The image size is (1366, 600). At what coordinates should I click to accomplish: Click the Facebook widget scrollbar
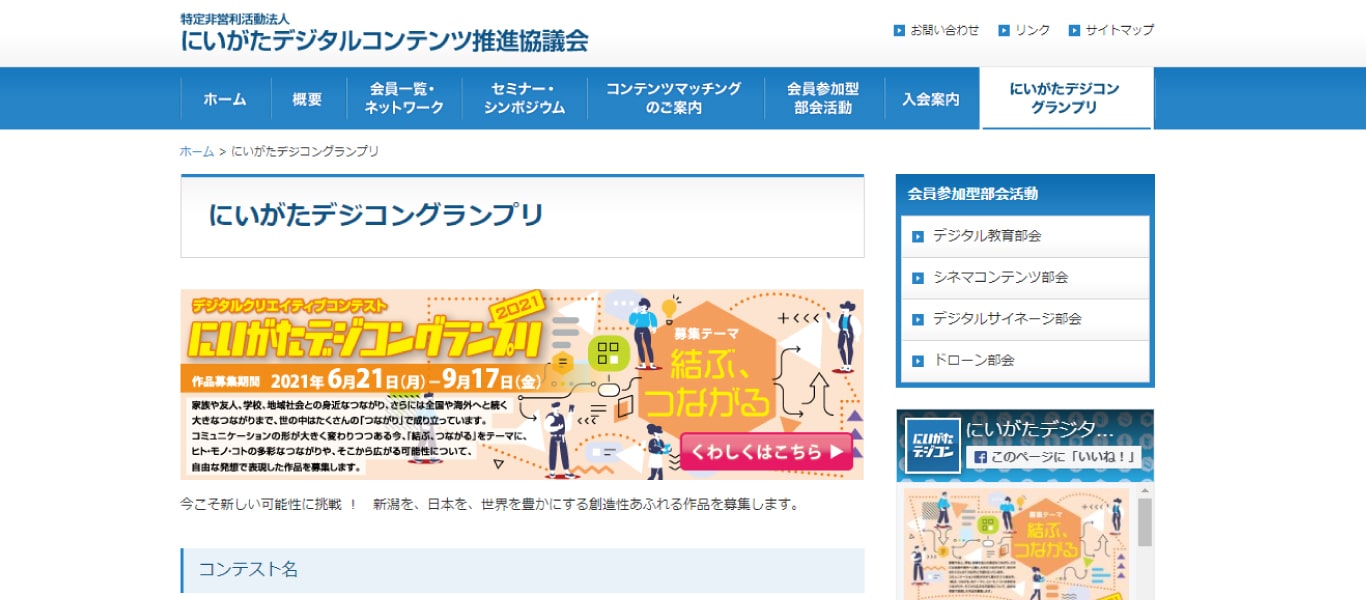(x=1144, y=523)
